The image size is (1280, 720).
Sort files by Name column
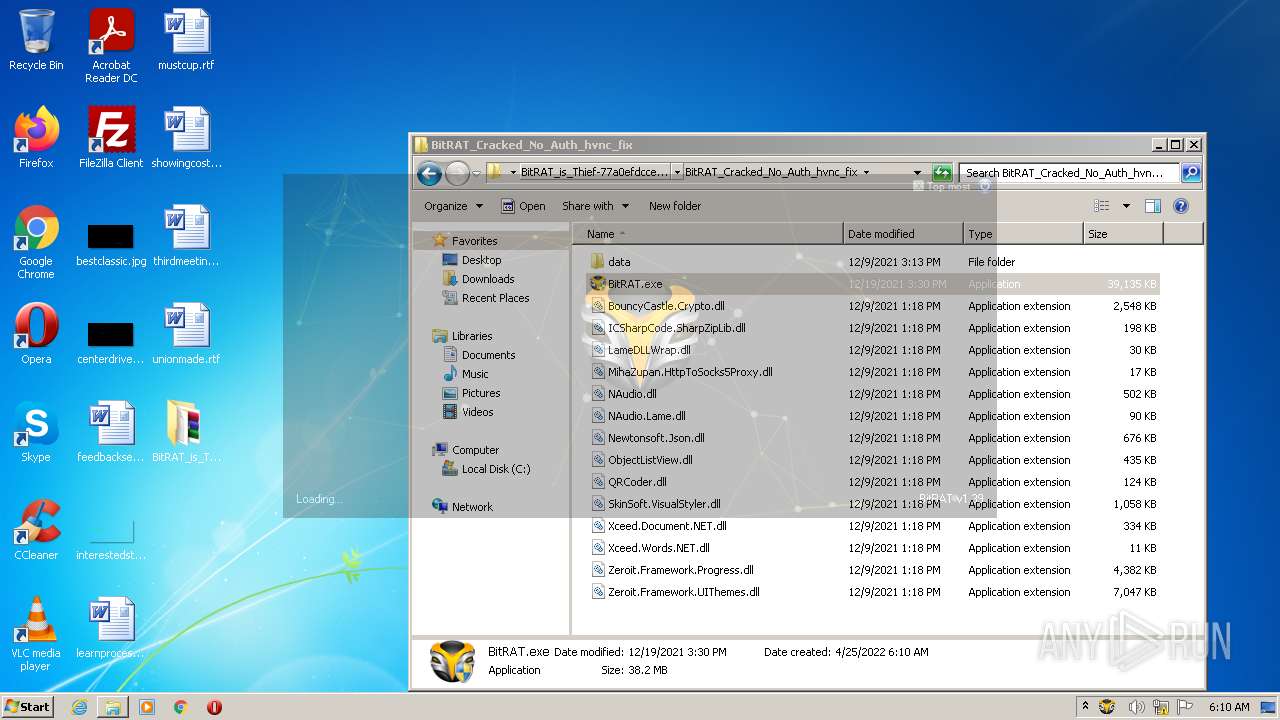[x=708, y=234]
